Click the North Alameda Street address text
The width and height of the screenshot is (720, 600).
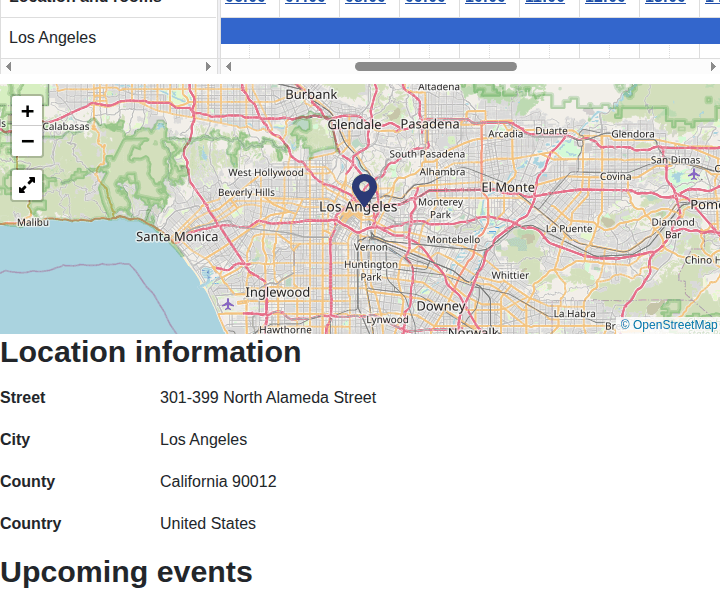268,398
